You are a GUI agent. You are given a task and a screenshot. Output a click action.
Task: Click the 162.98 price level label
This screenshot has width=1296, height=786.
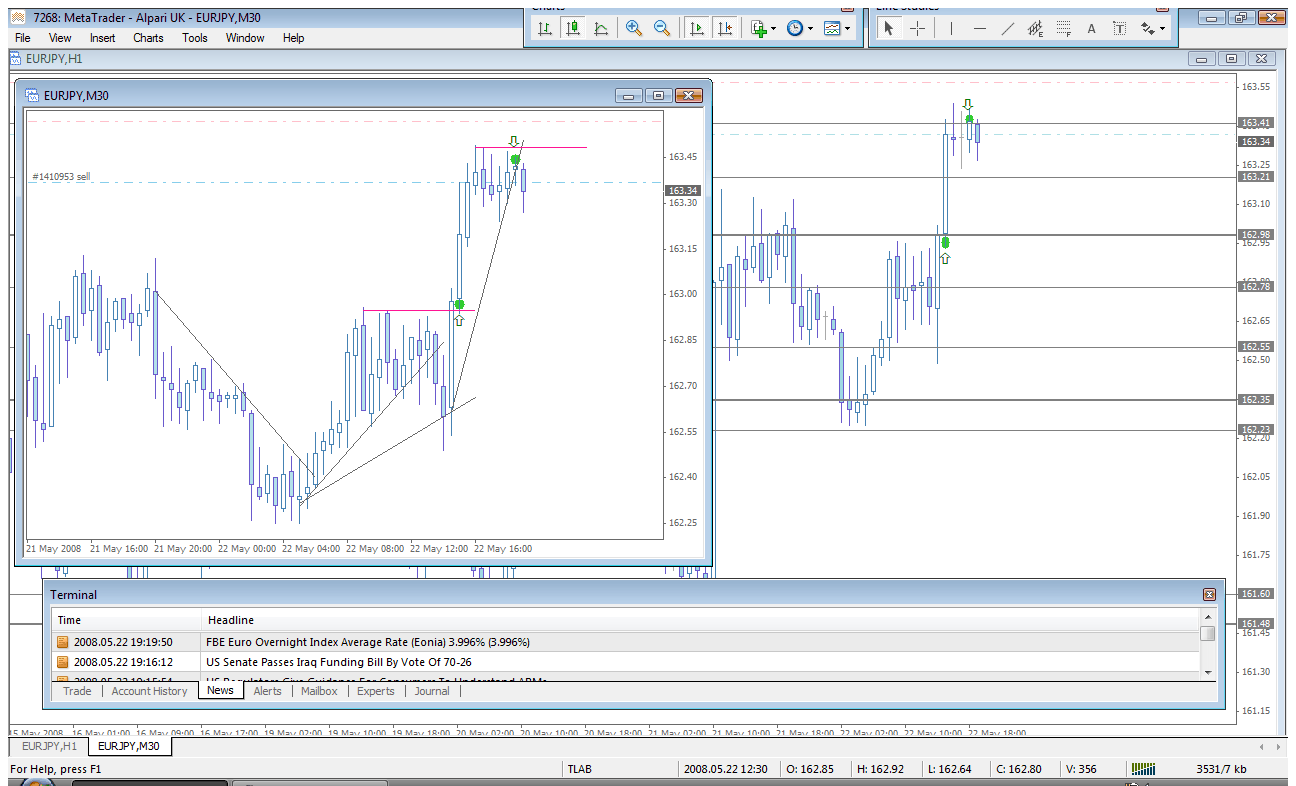tap(1255, 235)
